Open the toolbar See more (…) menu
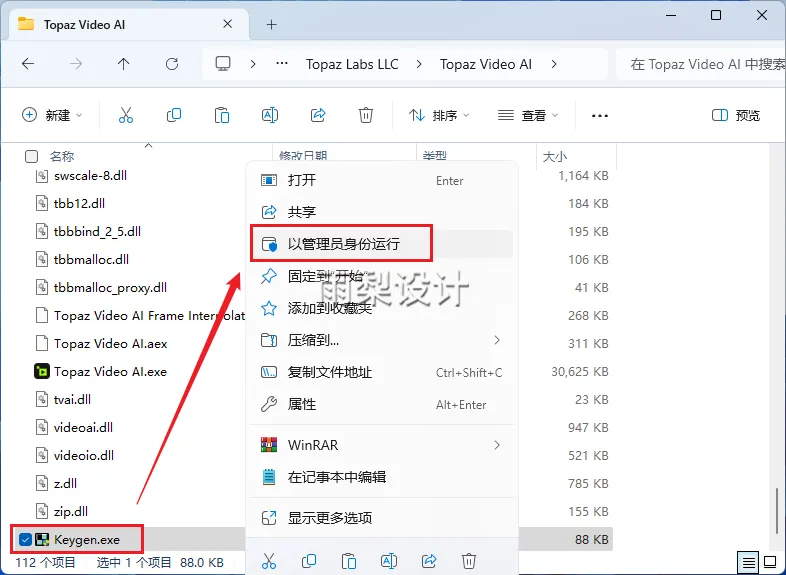786x575 pixels. point(600,116)
